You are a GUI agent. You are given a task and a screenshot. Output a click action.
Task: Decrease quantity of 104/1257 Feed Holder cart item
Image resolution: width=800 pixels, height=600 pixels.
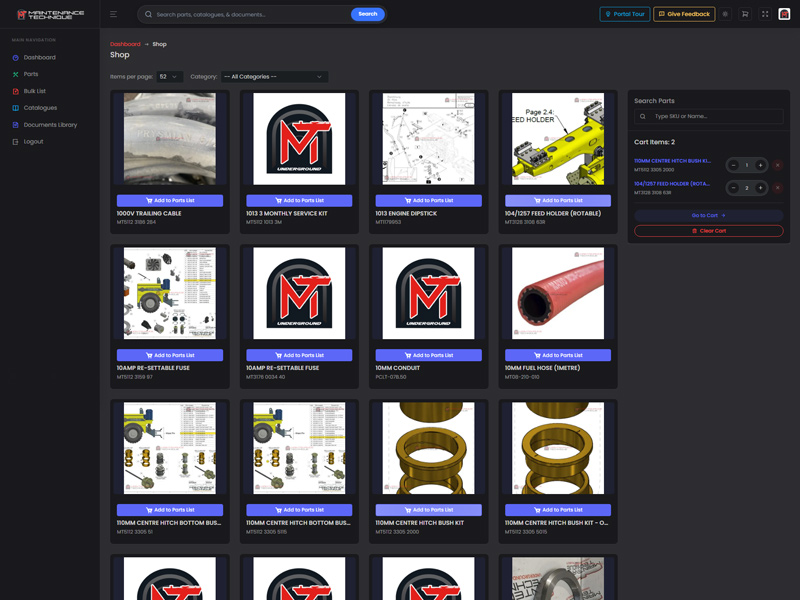pyautogui.click(x=734, y=188)
